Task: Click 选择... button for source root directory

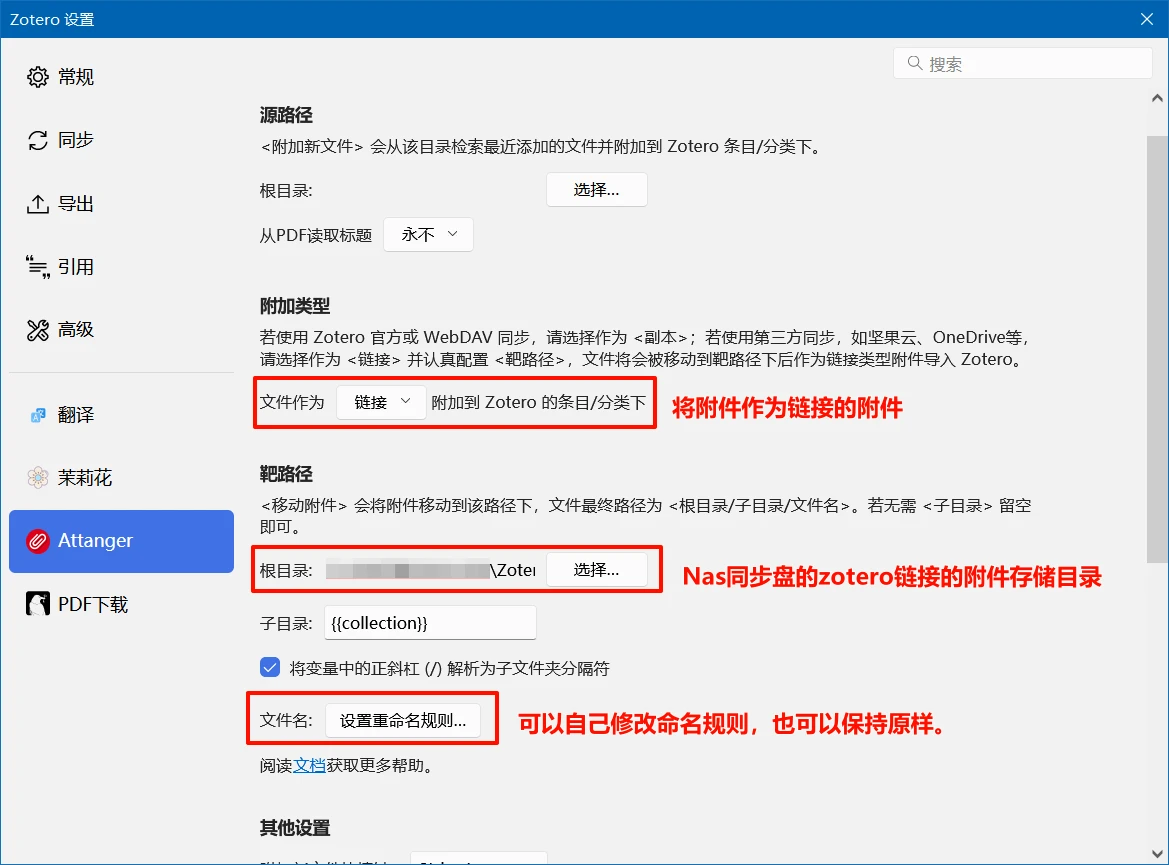Action: tap(596, 190)
